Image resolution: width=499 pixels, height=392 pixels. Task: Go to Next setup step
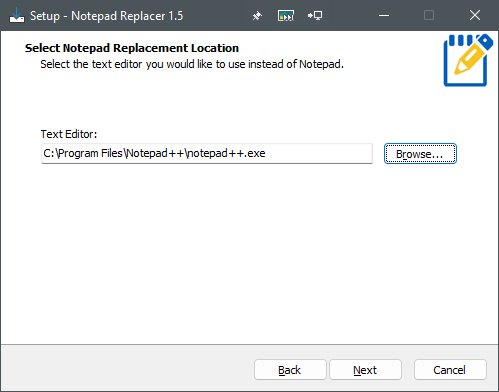tap(365, 370)
